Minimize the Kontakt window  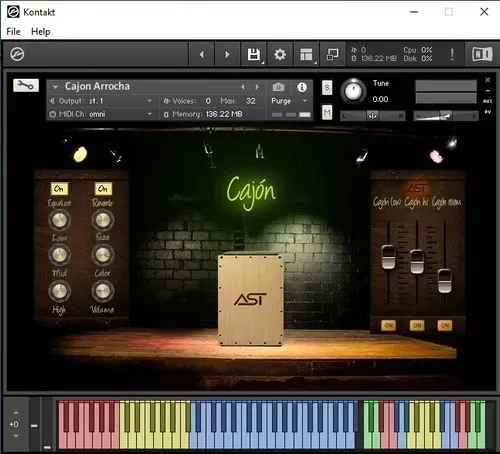tap(414, 12)
